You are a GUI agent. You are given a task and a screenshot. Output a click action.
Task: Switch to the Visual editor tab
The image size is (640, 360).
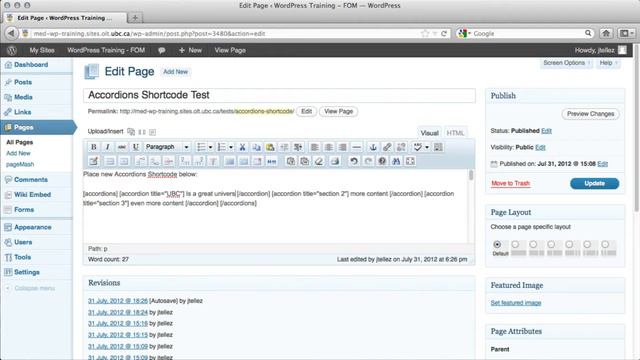[x=429, y=133]
